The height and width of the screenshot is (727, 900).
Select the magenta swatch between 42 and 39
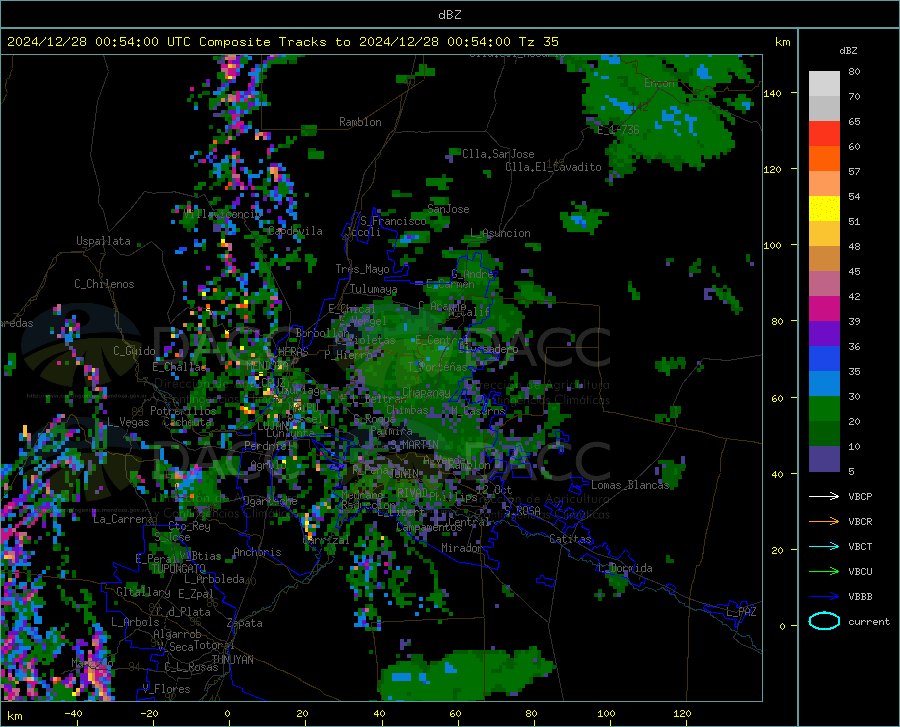[x=824, y=309]
